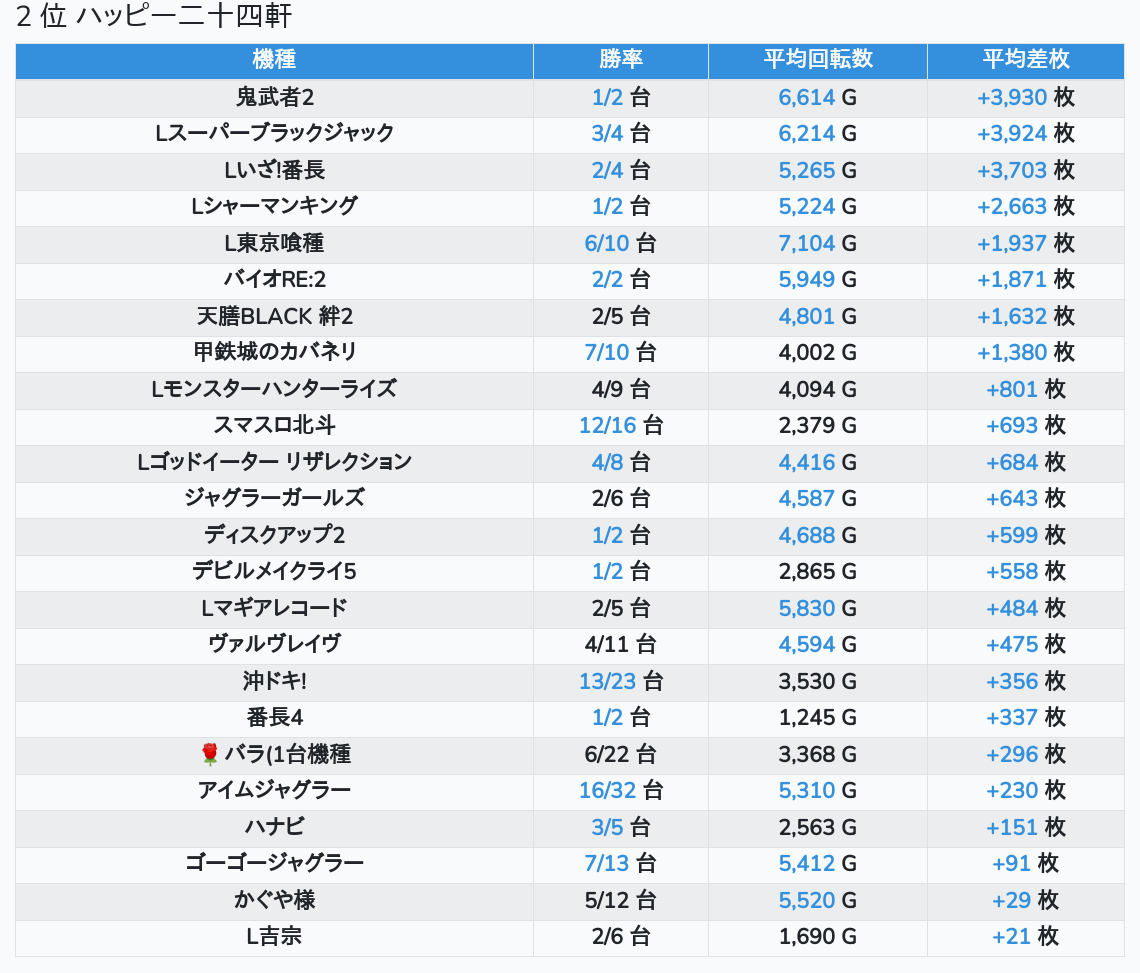1140x973 pixels.
Task: Click the 平均回転数 column header
Action: click(x=817, y=60)
